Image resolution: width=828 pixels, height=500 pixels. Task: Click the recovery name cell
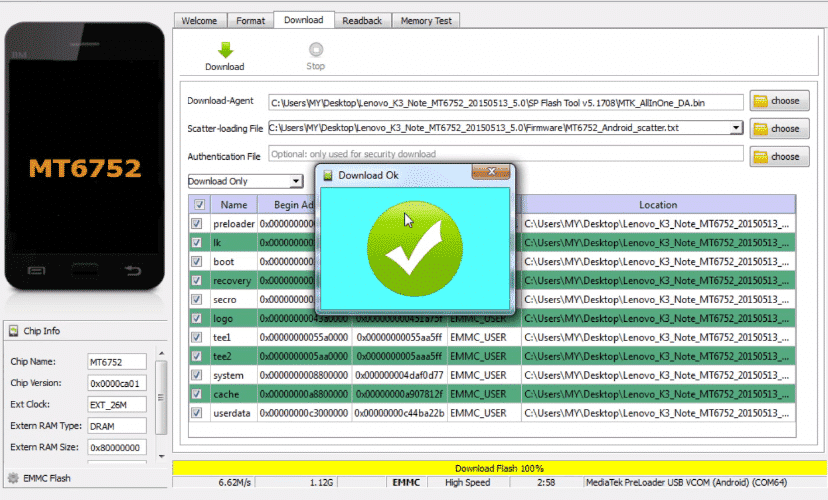pyautogui.click(x=234, y=280)
